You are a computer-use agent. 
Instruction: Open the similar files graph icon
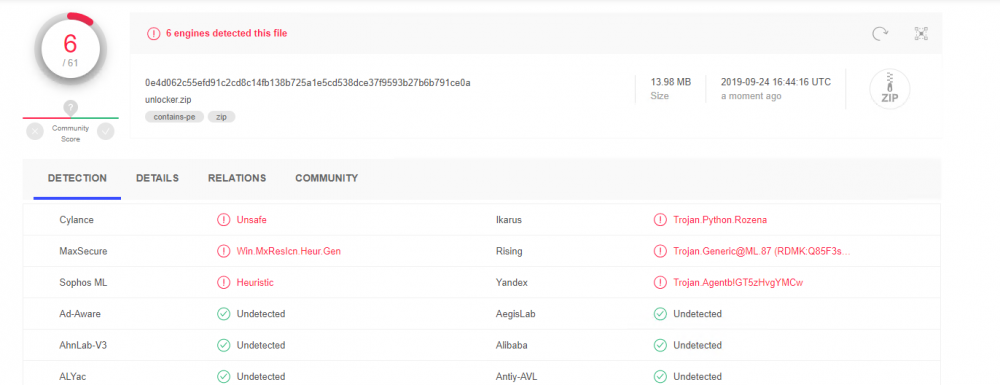click(920, 34)
